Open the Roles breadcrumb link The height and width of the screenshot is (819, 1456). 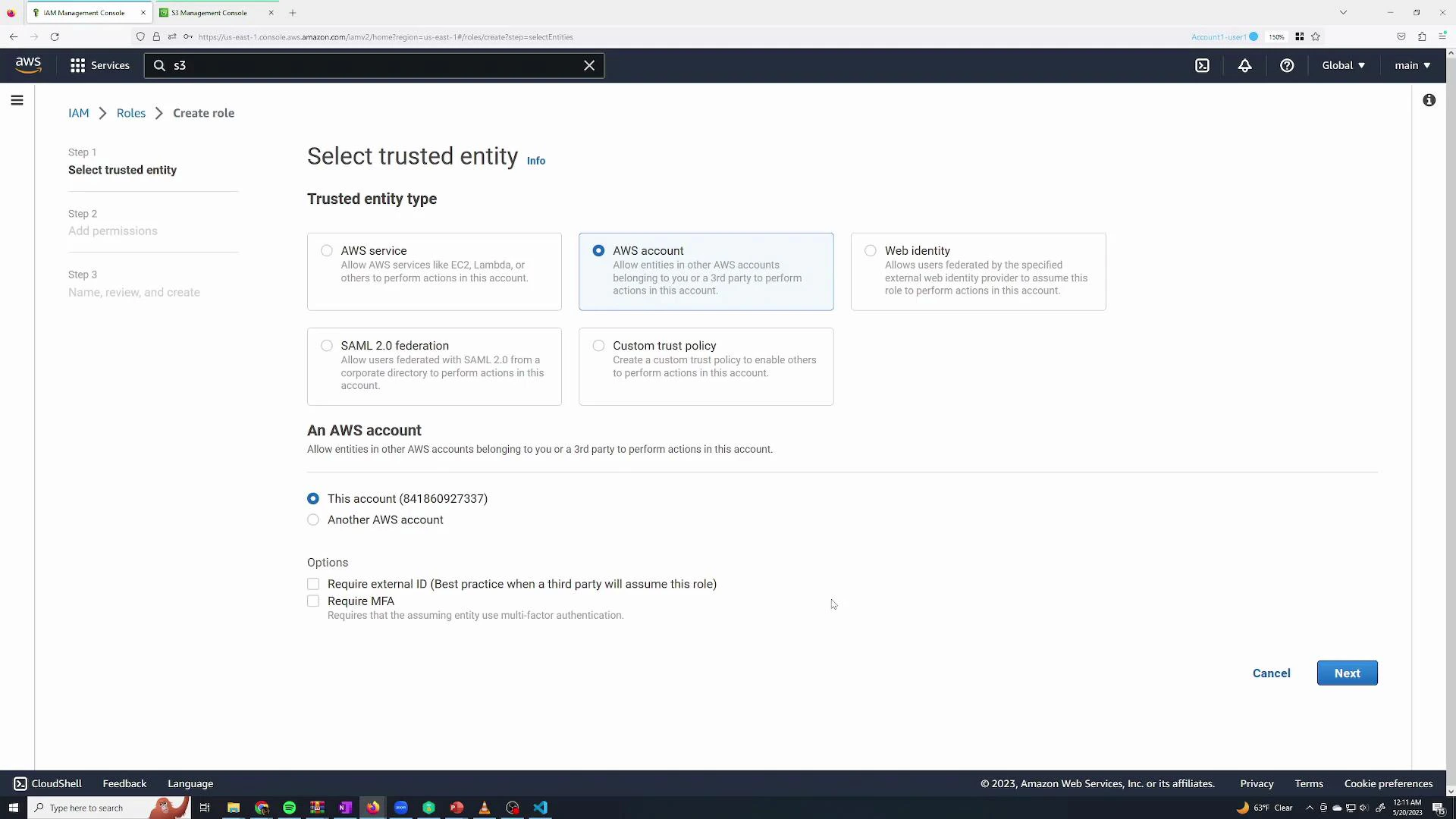click(130, 112)
